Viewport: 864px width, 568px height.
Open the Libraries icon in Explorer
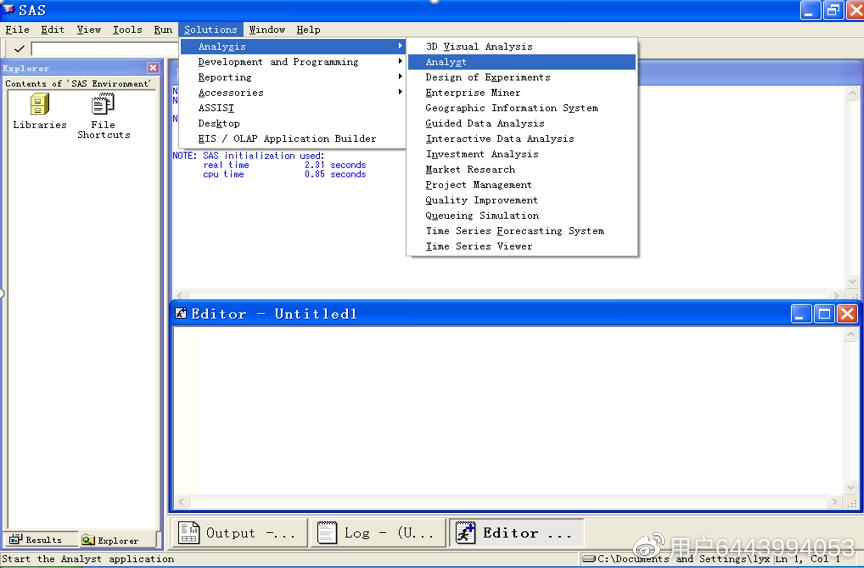[40, 106]
